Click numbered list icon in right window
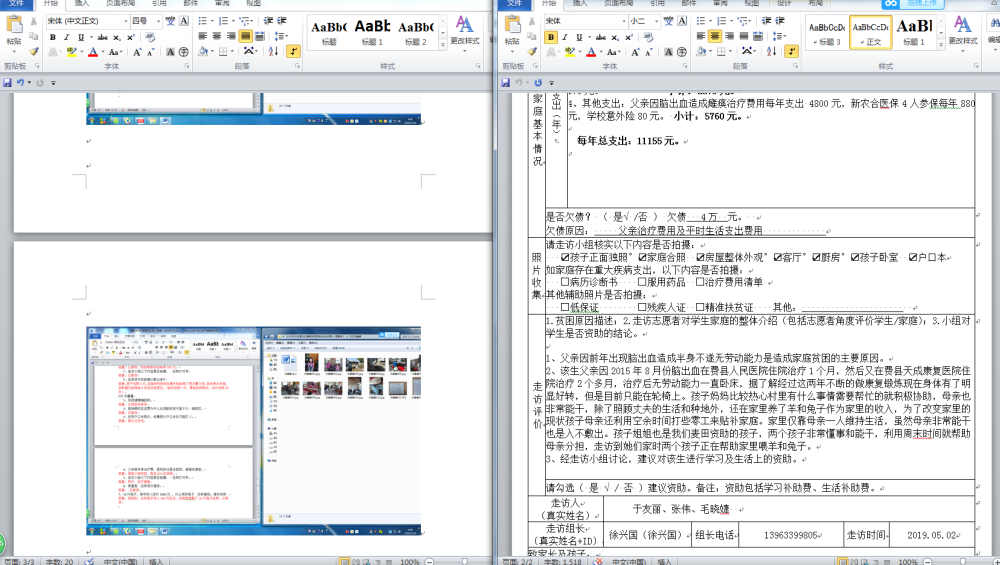1000x565 pixels. pos(721,21)
